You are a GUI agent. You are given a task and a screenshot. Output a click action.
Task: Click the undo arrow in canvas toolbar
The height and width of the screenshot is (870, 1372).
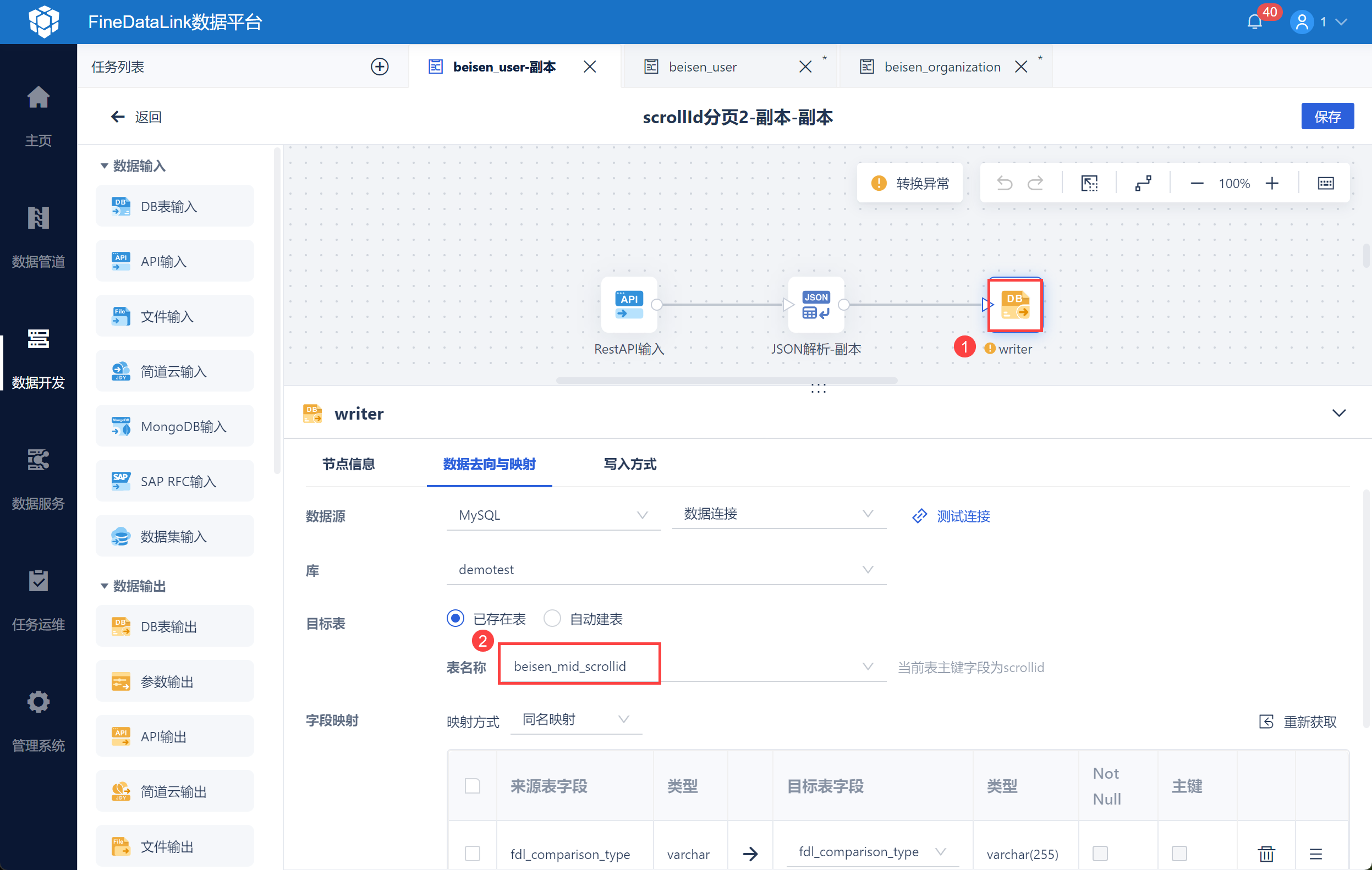(1005, 184)
